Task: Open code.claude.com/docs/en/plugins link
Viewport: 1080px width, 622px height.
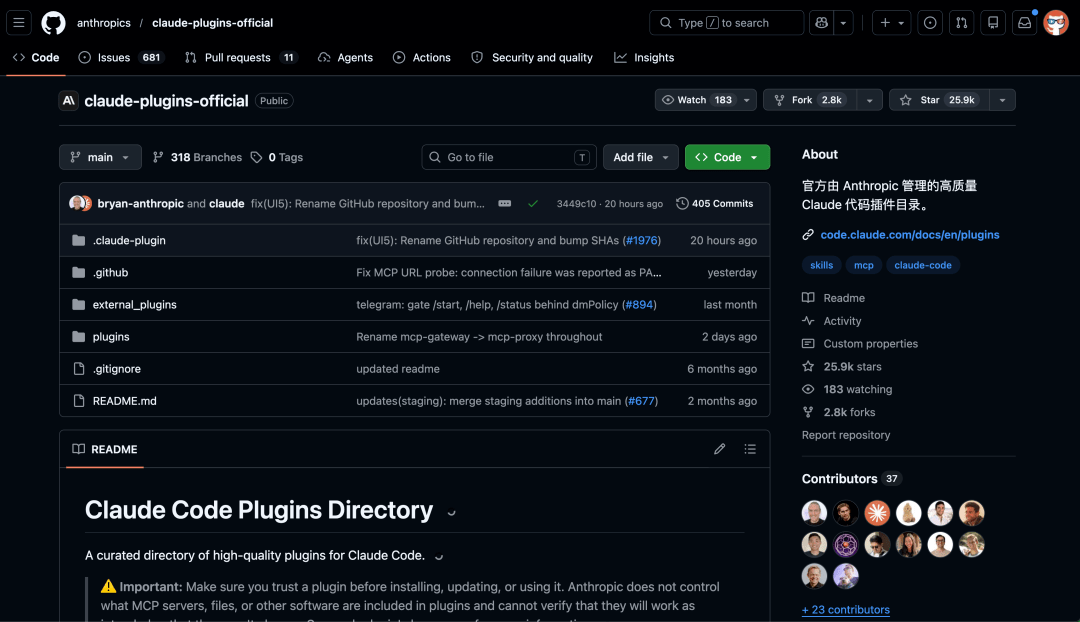Action: point(910,235)
